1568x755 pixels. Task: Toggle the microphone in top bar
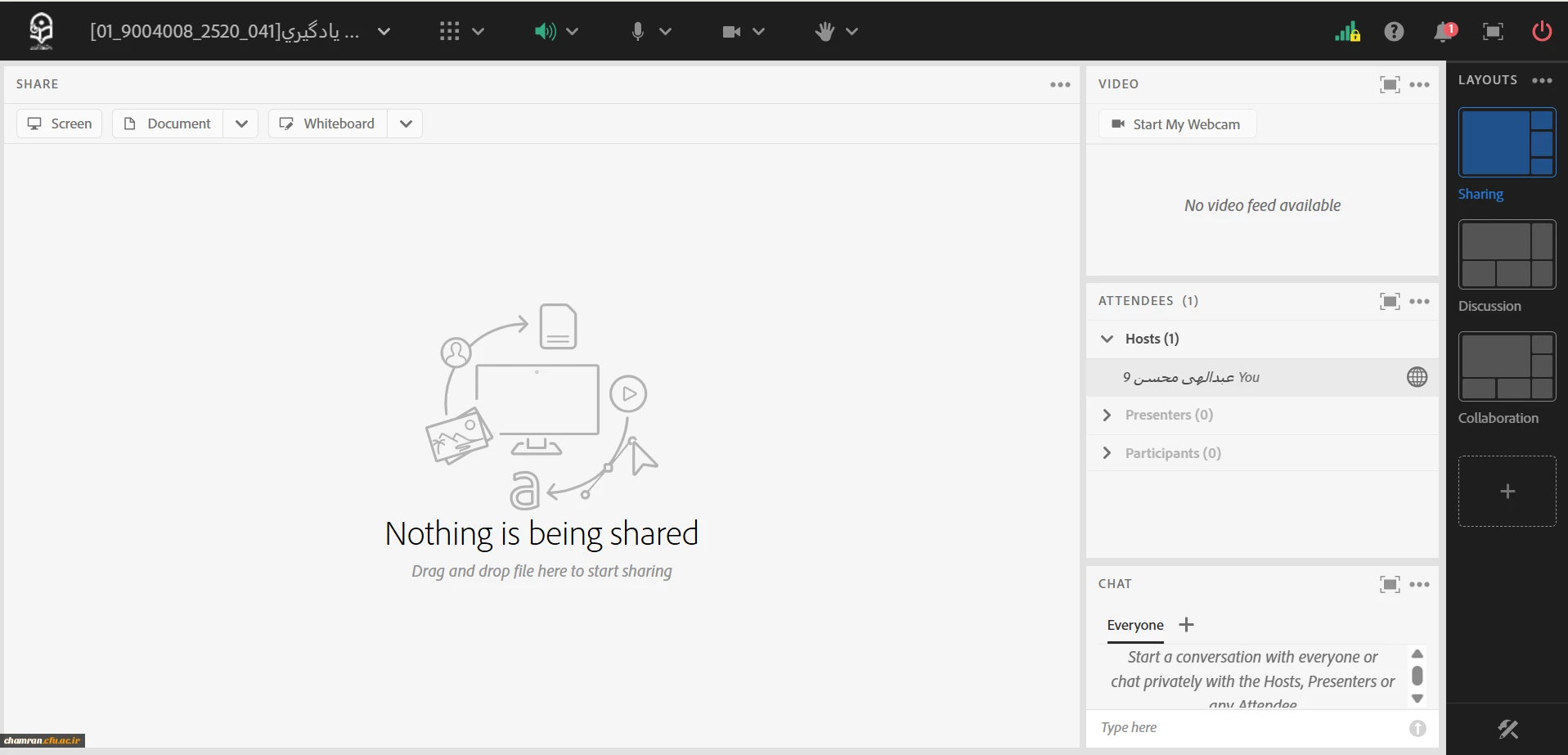[x=638, y=32]
